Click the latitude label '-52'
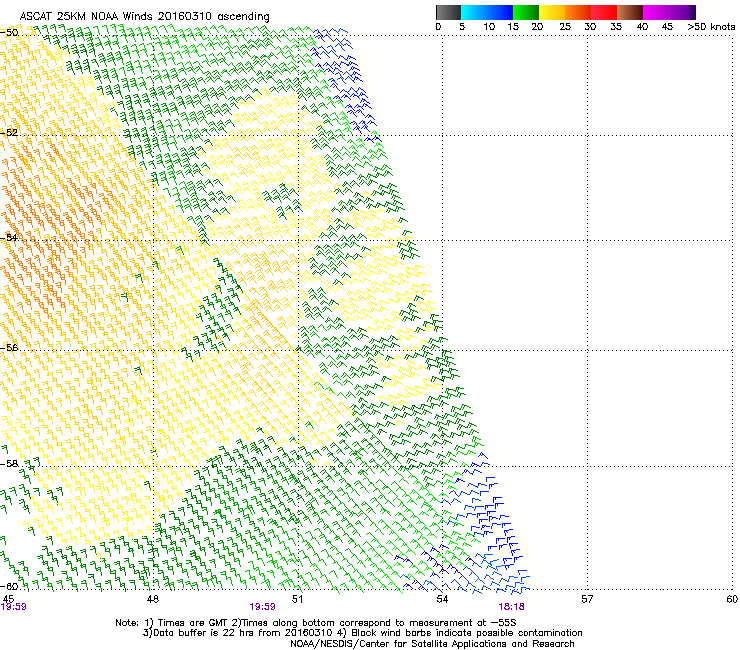The width and height of the screenshot is (740, 650). pos(9,133)
